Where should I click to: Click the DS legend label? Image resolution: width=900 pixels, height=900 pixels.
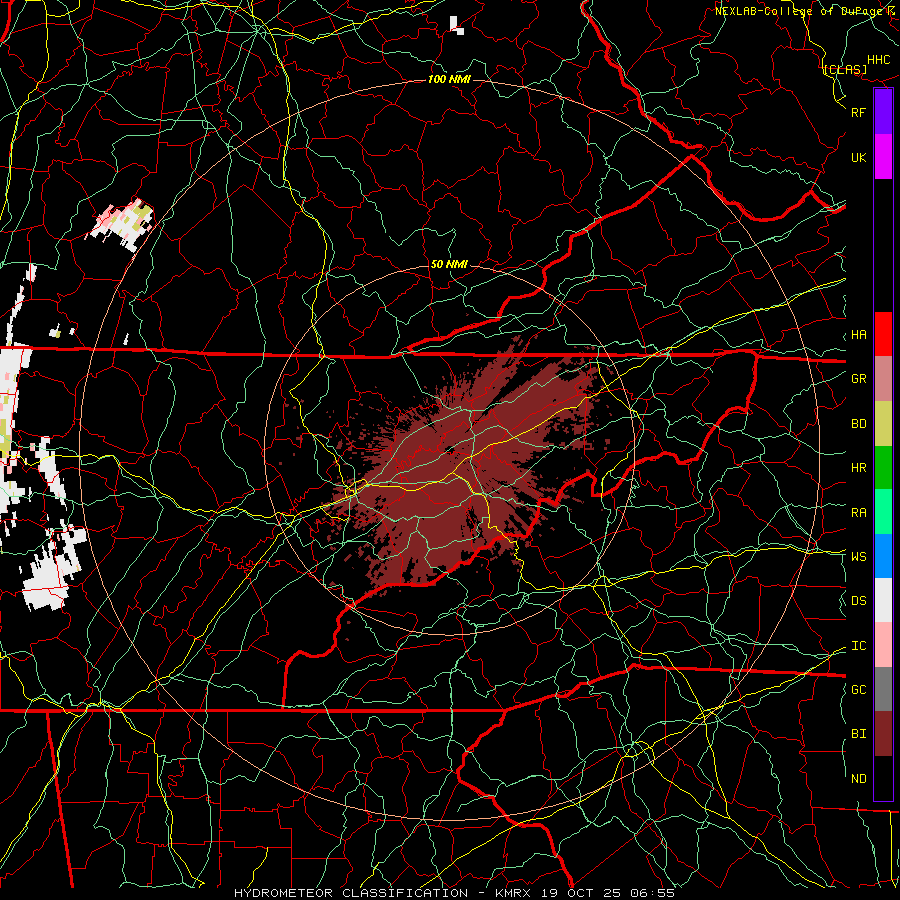[x=859, y=601]
